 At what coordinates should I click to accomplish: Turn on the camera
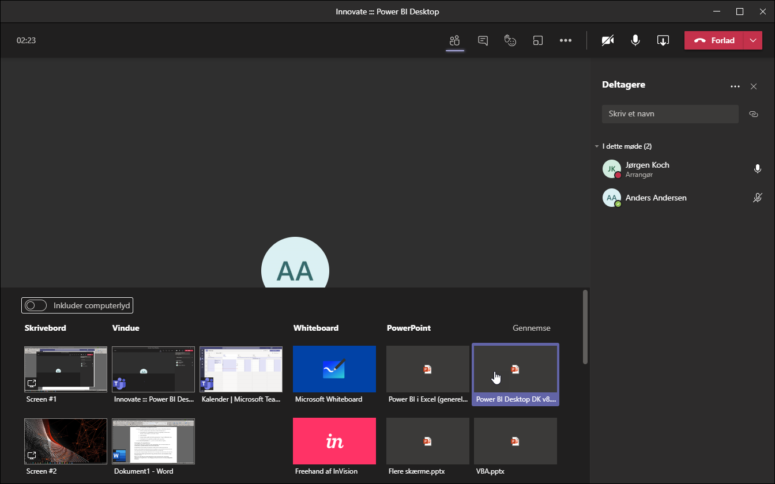608,41
